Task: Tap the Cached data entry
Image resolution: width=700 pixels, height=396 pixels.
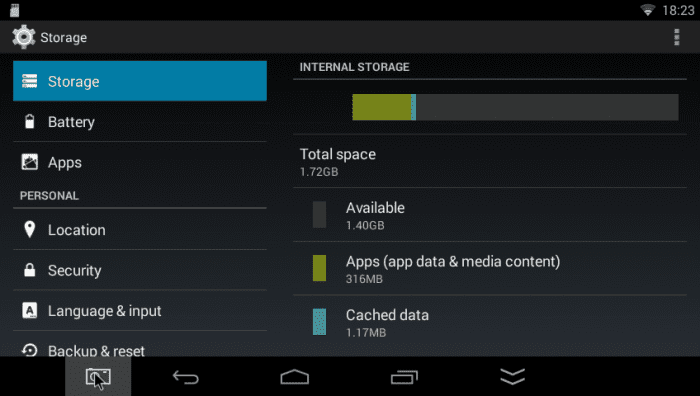Action: tap(490, 322)
